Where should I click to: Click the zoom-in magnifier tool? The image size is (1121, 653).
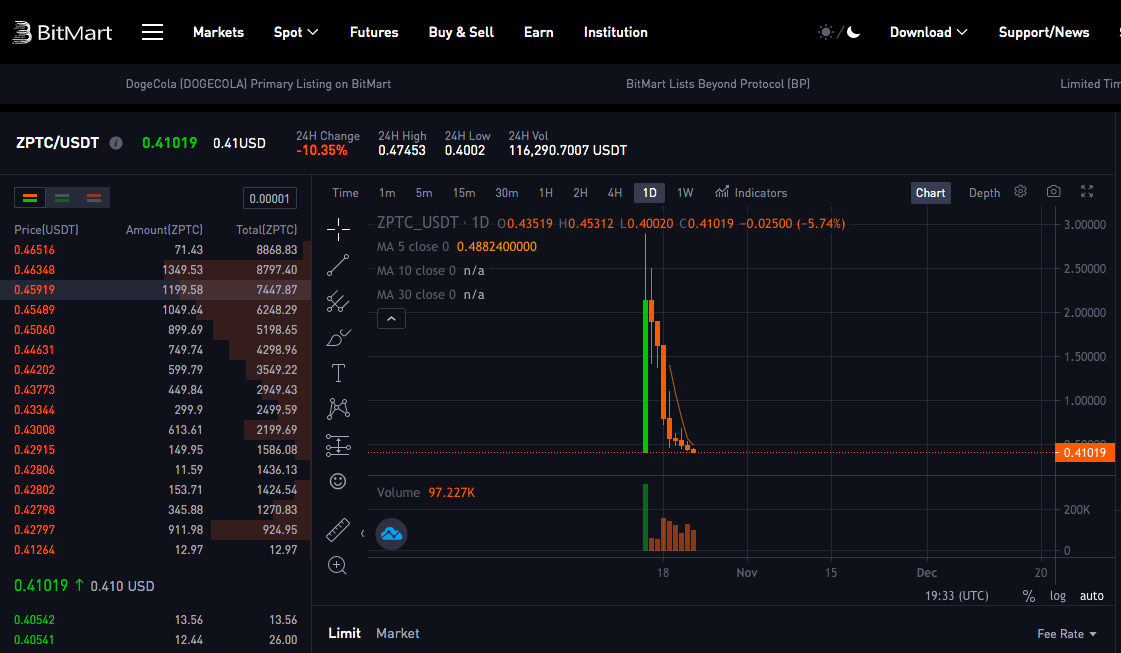click(x=338, y=565)
